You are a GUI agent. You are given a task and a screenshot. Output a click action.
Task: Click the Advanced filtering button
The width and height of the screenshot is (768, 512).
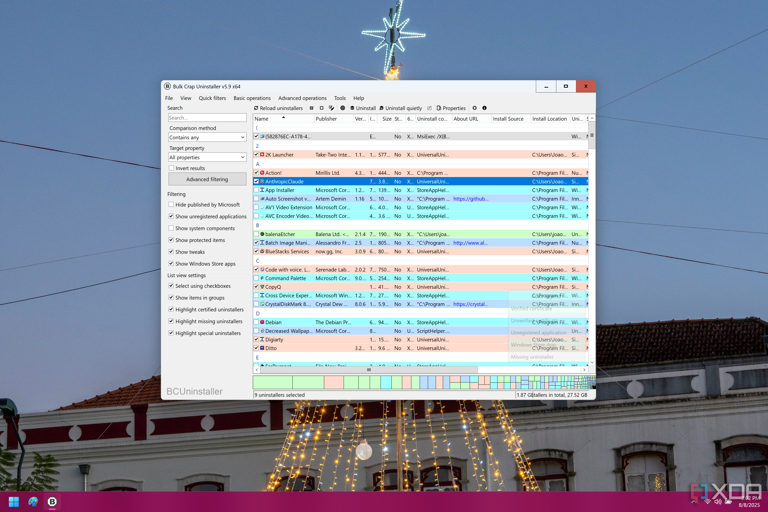tap(207, 179)
